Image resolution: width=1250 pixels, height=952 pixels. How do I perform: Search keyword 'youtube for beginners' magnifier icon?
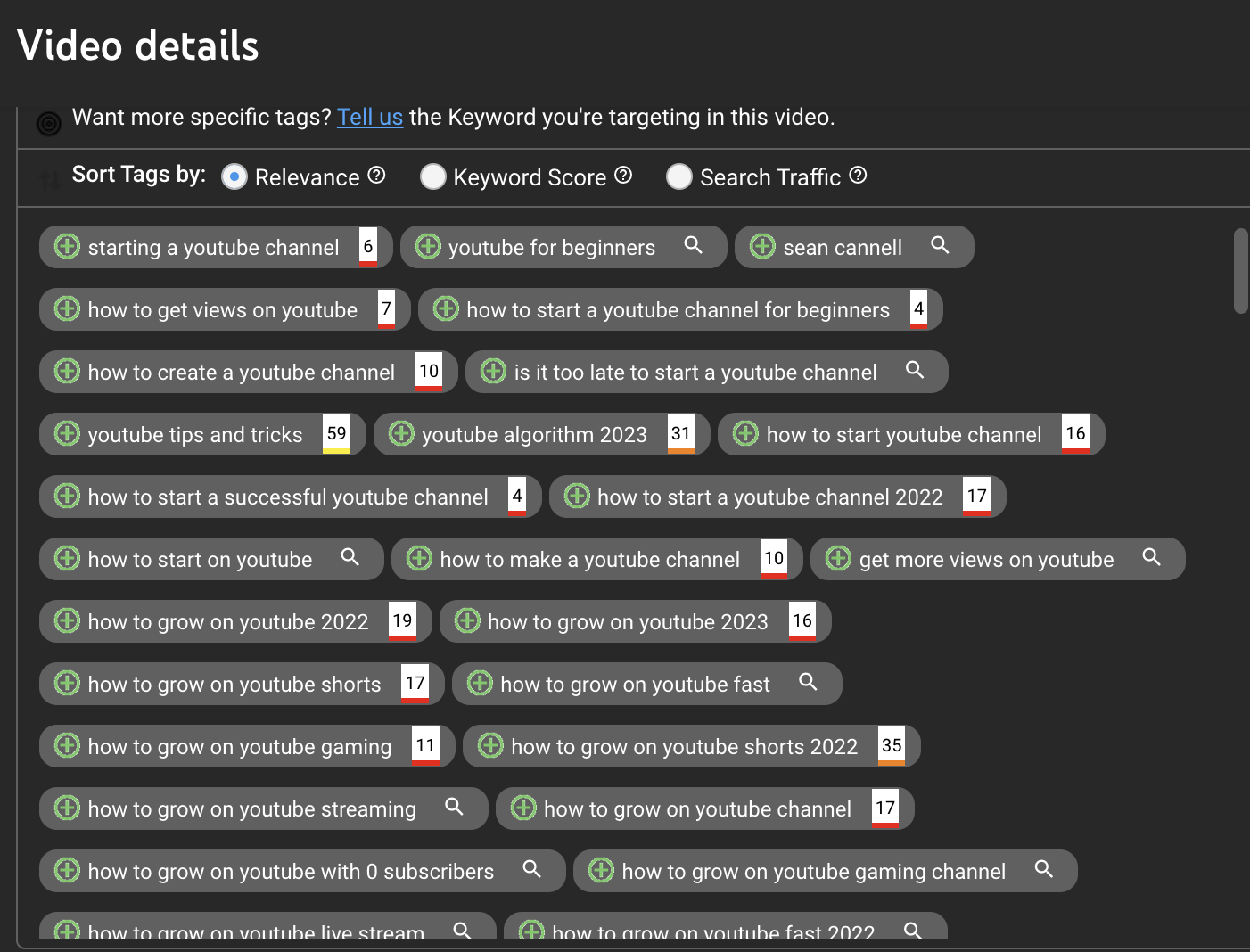click(693, 245)
